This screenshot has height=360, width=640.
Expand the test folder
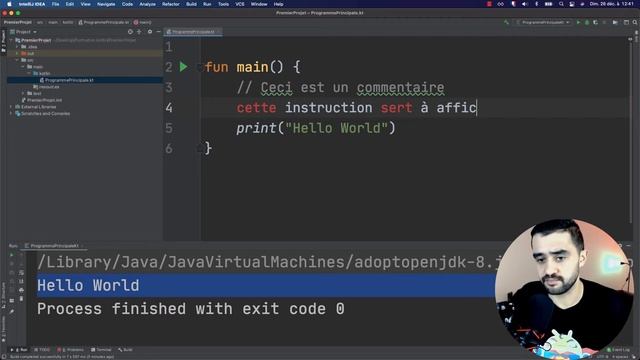[x=23, y=93]
